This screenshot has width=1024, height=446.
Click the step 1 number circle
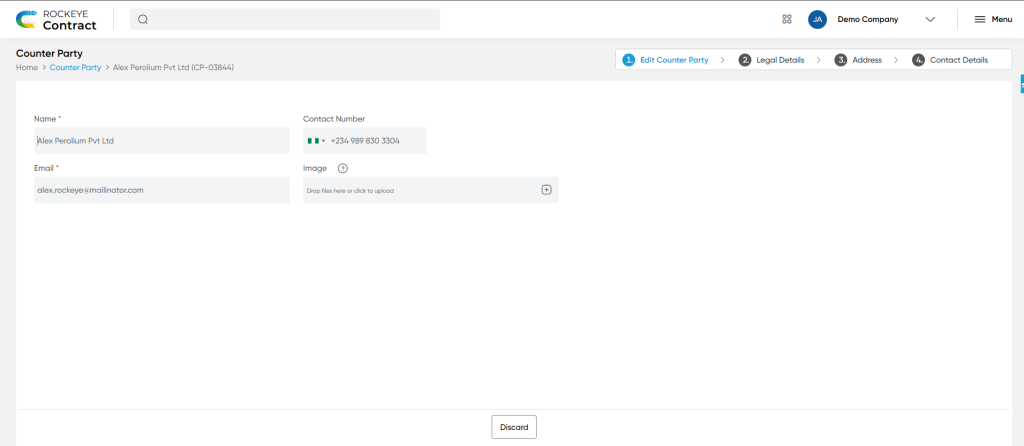(x=628, y=60)
